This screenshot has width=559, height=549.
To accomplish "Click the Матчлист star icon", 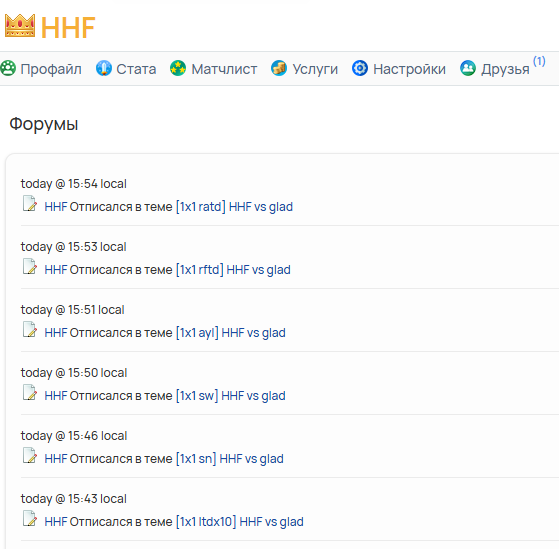I will tap(178, 68).
